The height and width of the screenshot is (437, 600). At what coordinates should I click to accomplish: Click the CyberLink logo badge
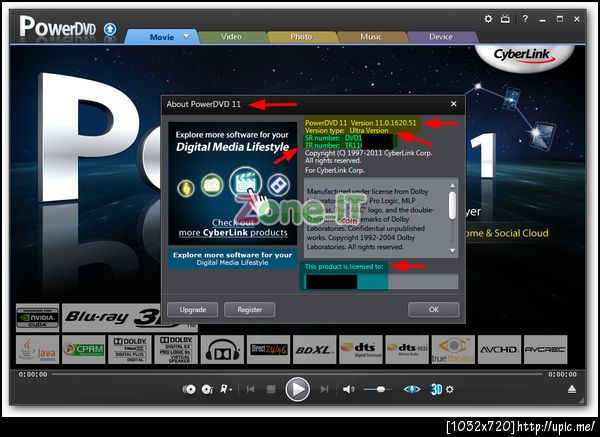525,57
